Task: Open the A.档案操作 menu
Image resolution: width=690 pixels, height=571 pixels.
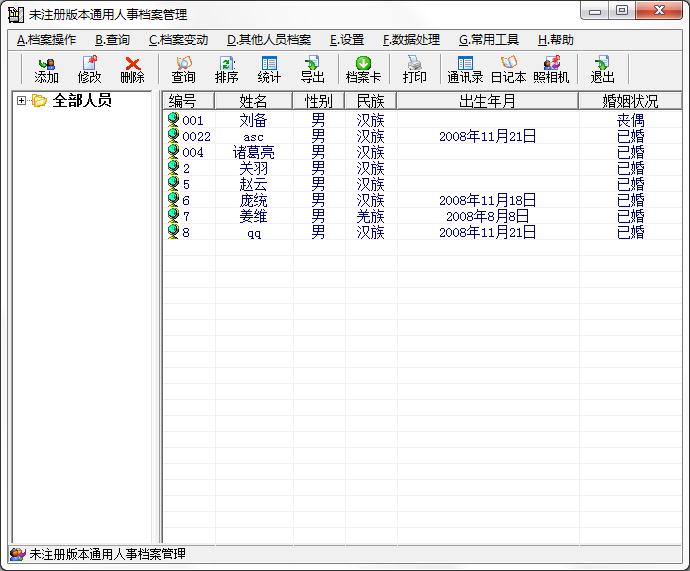Action: pyautogui.click(x=46, y=40)
